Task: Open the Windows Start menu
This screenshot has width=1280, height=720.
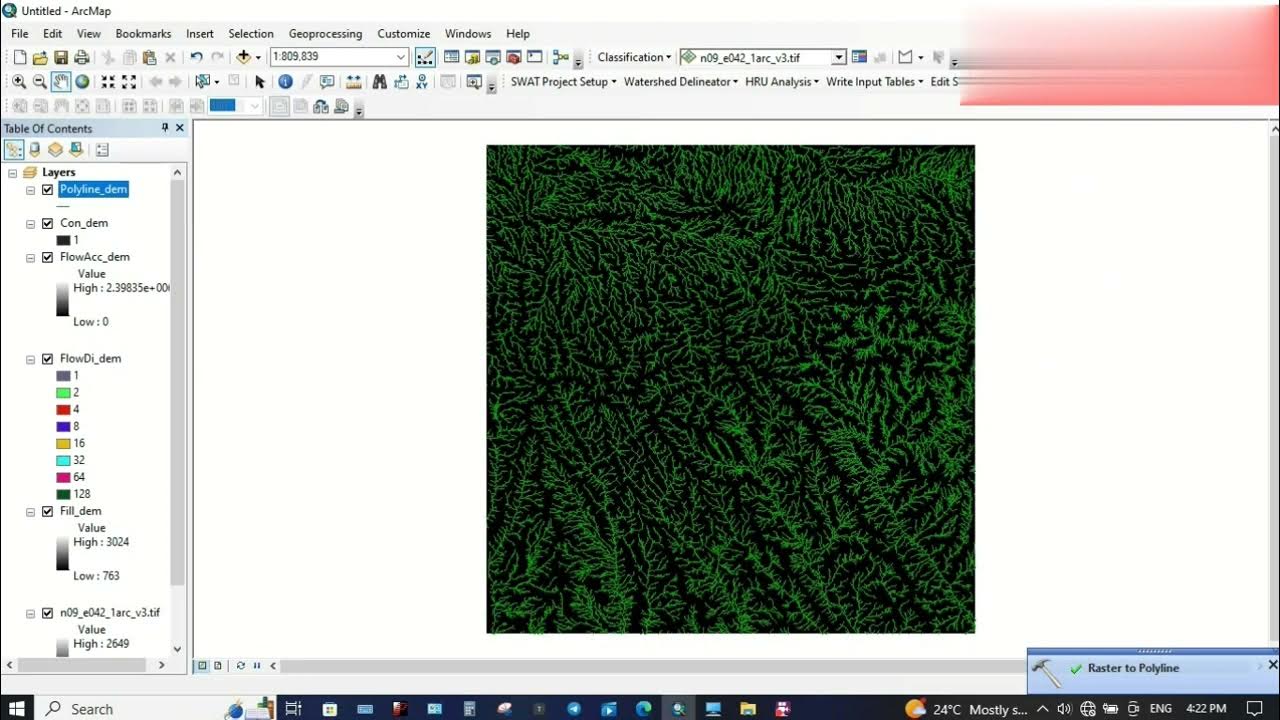Action: point(17,709)
